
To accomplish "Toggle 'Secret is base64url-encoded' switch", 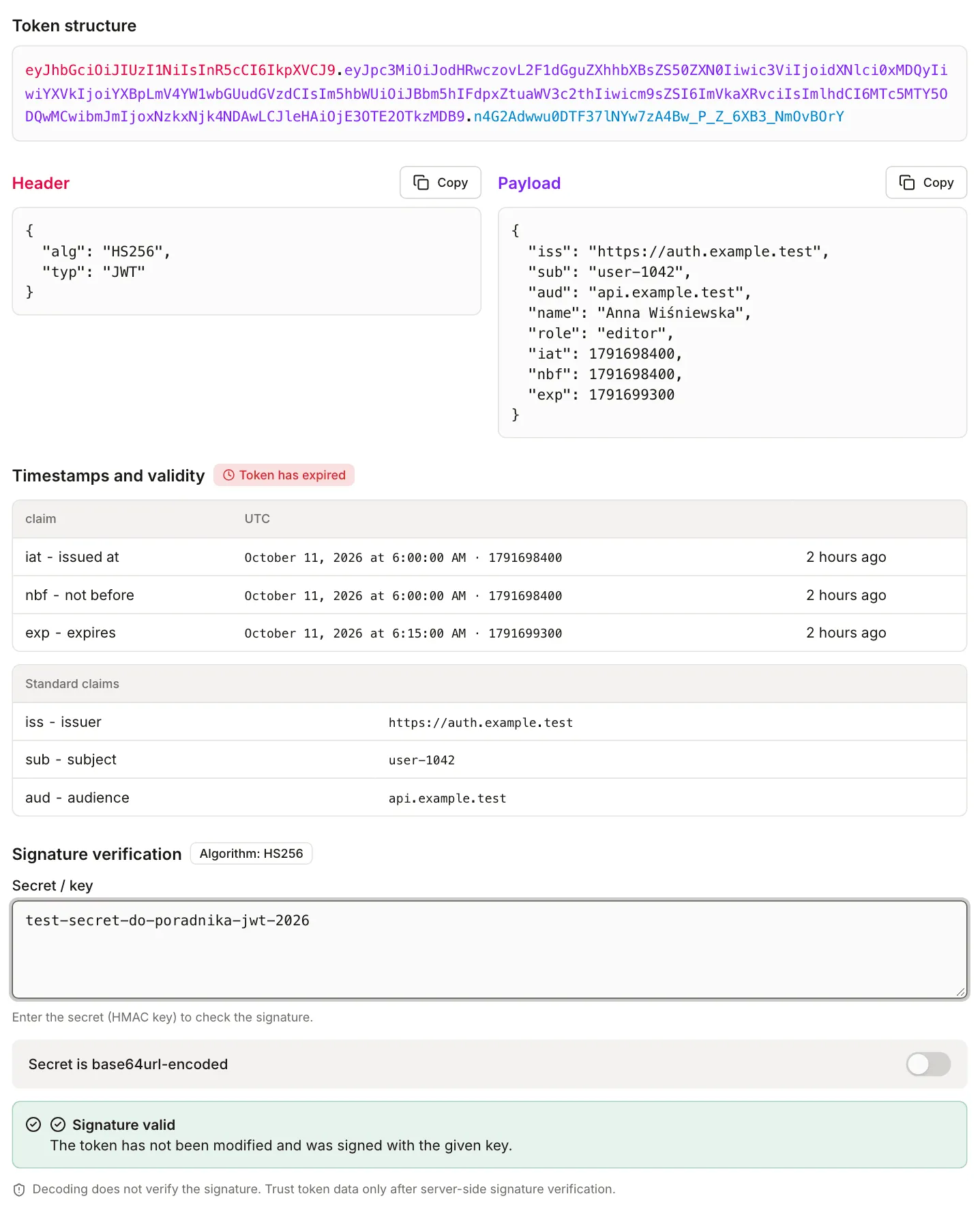I will pyautogui.click(x=927, y=1064).
